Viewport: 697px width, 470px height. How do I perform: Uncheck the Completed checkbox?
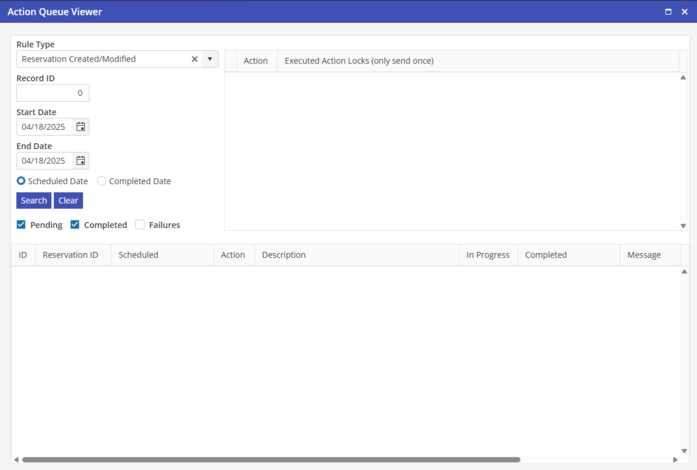75,225
